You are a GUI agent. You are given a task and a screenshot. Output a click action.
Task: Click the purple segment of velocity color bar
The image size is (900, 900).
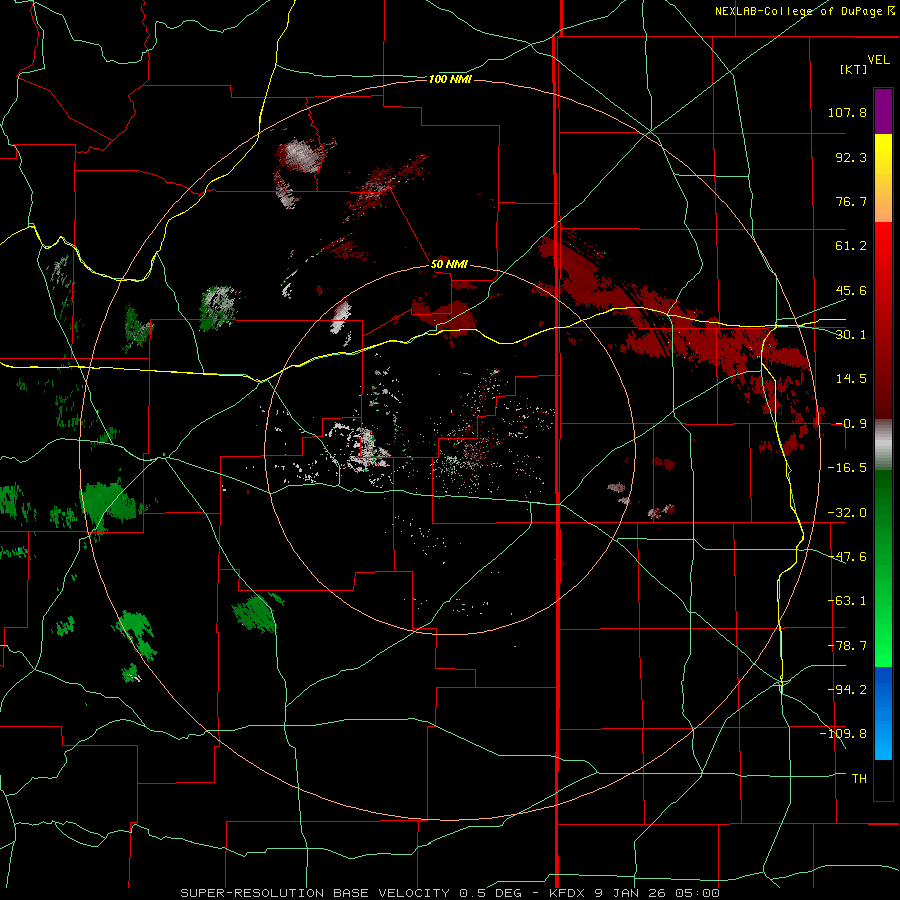point(883,112)
